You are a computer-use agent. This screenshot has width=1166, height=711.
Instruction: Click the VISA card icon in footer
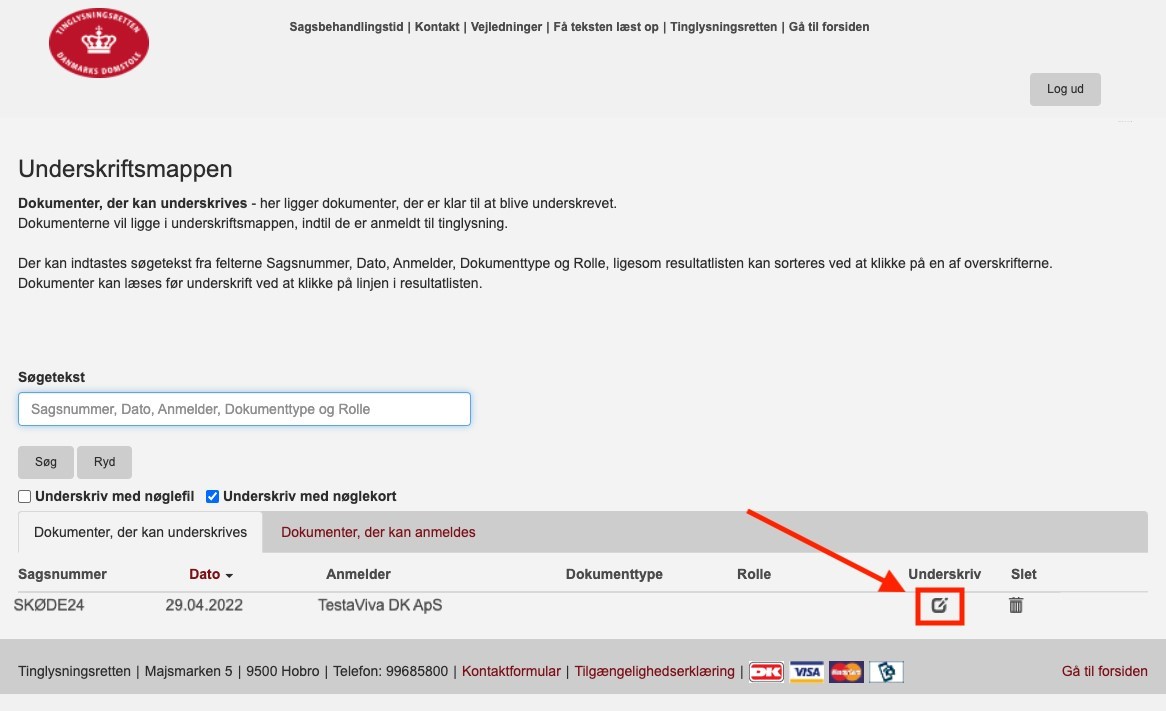(x=806, y=671)
